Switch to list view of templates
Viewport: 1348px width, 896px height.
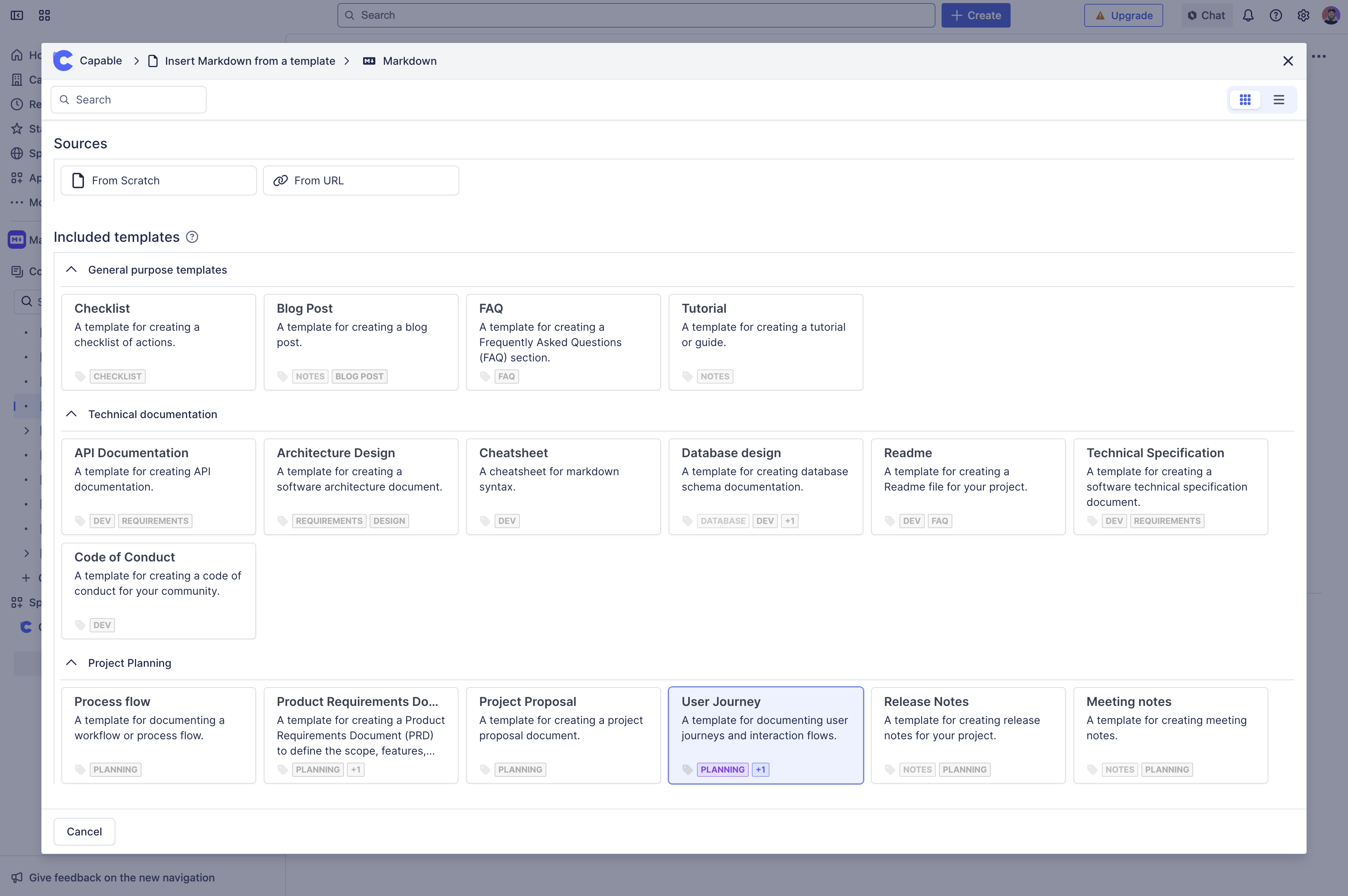1279,99
